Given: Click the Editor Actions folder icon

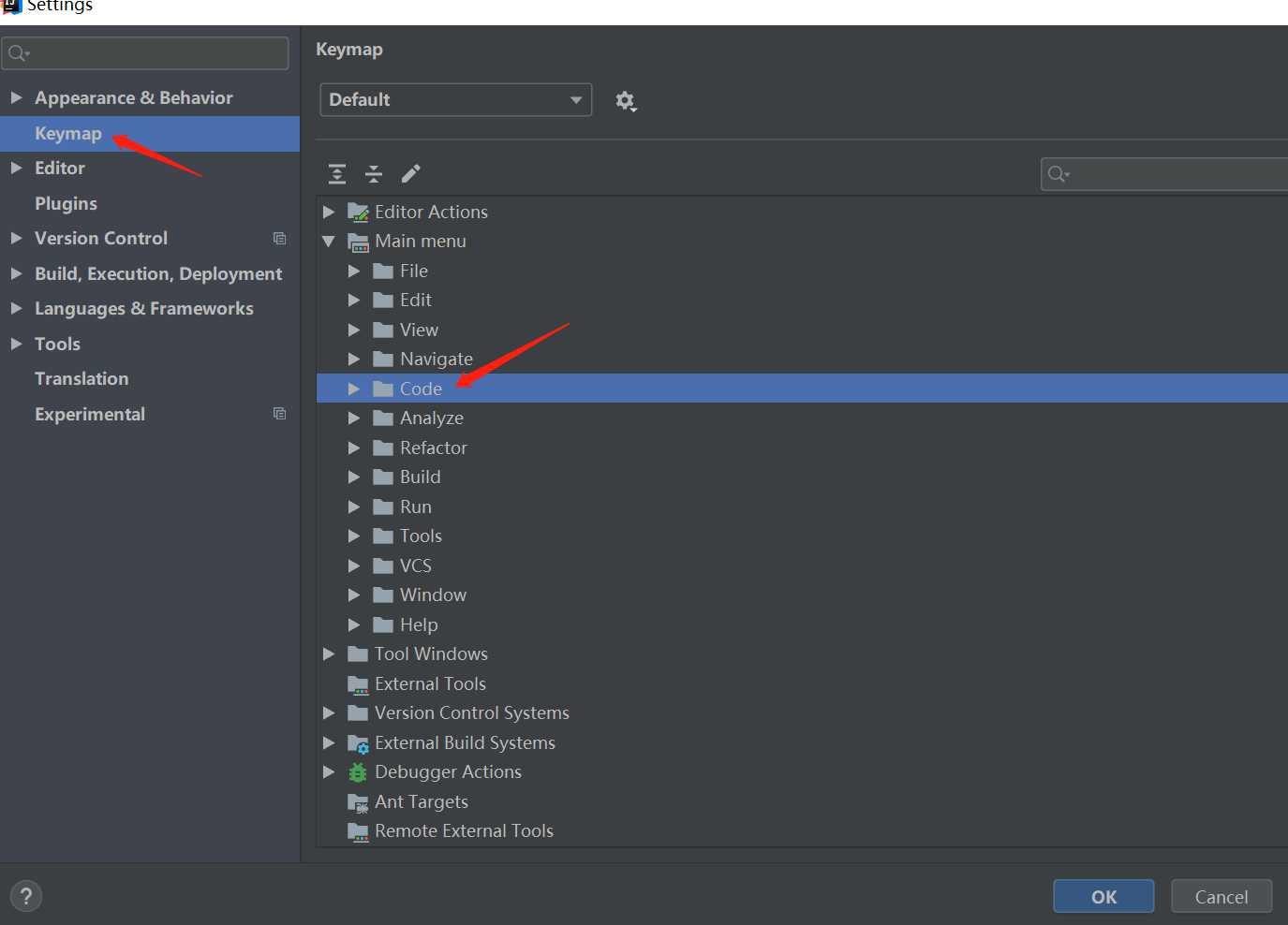Looking at the screenshot, I should pyautogui.click(x=358, y=213).
